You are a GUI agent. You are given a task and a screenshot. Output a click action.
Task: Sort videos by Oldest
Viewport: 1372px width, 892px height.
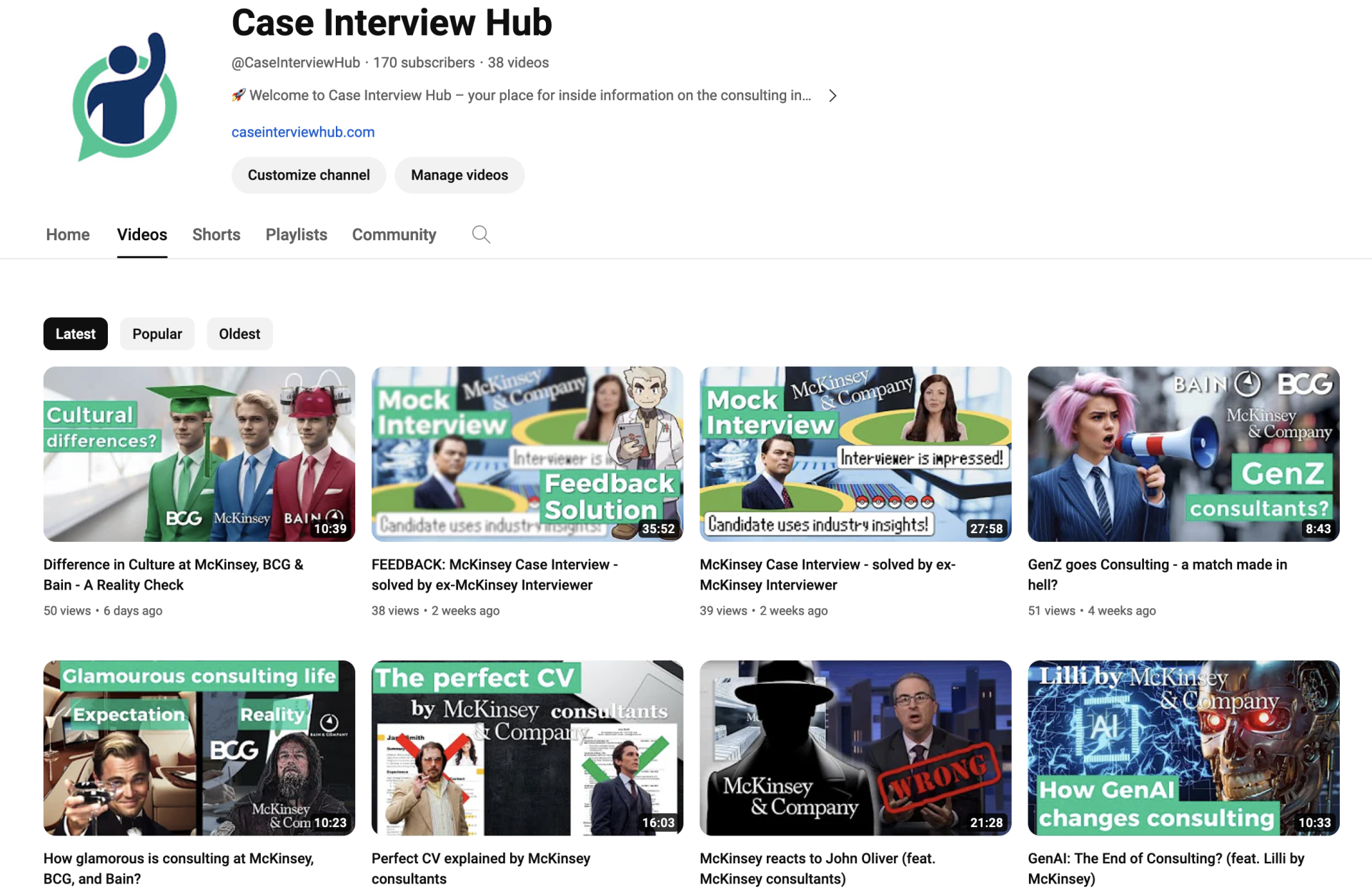239,334
